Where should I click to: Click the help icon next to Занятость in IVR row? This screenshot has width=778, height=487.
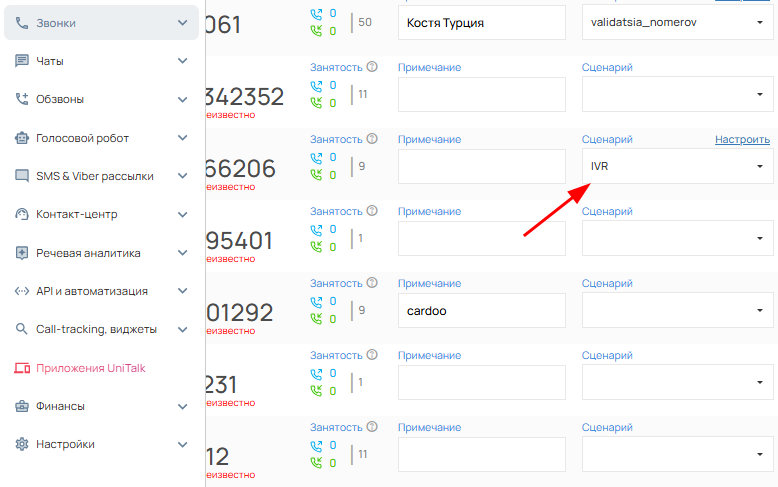(x=372, y=139)
